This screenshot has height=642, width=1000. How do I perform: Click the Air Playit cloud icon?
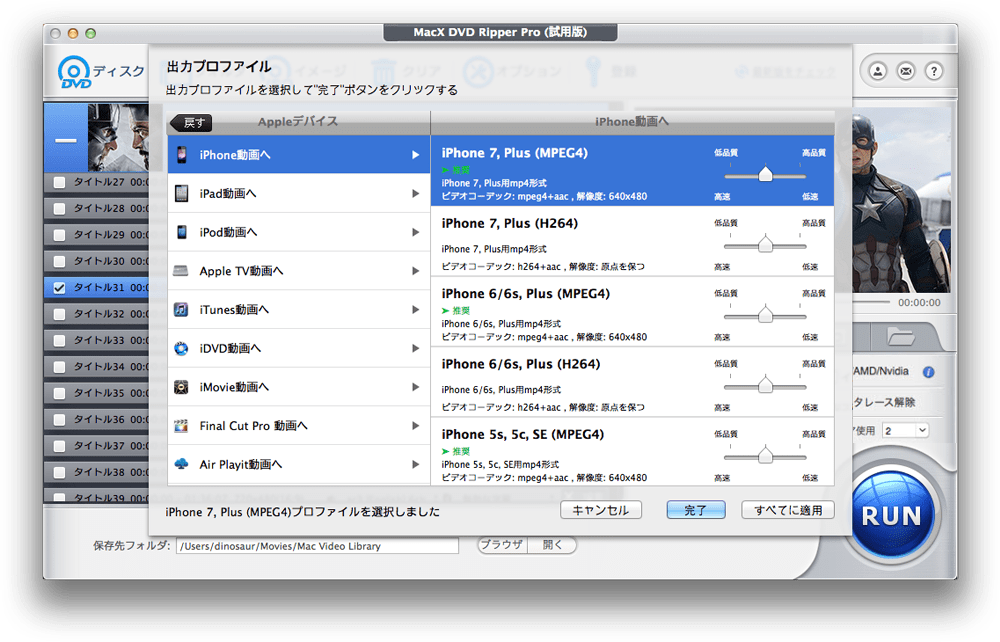tap(181, 464)
